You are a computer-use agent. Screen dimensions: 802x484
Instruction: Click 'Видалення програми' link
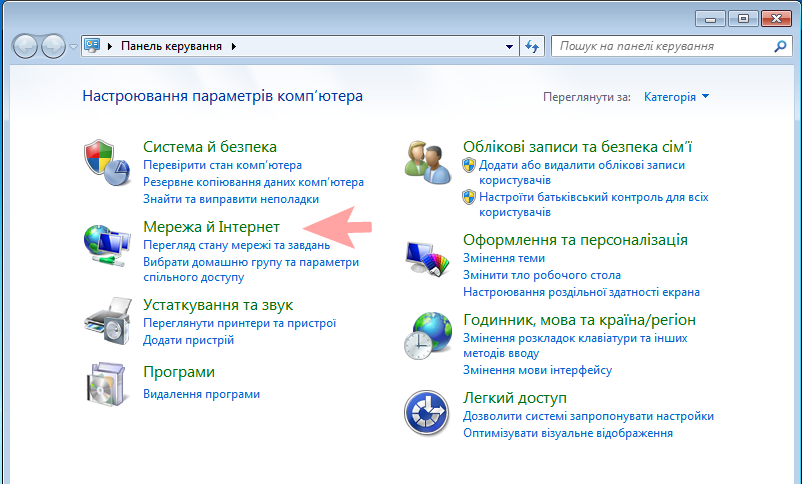tap(202, 394)
